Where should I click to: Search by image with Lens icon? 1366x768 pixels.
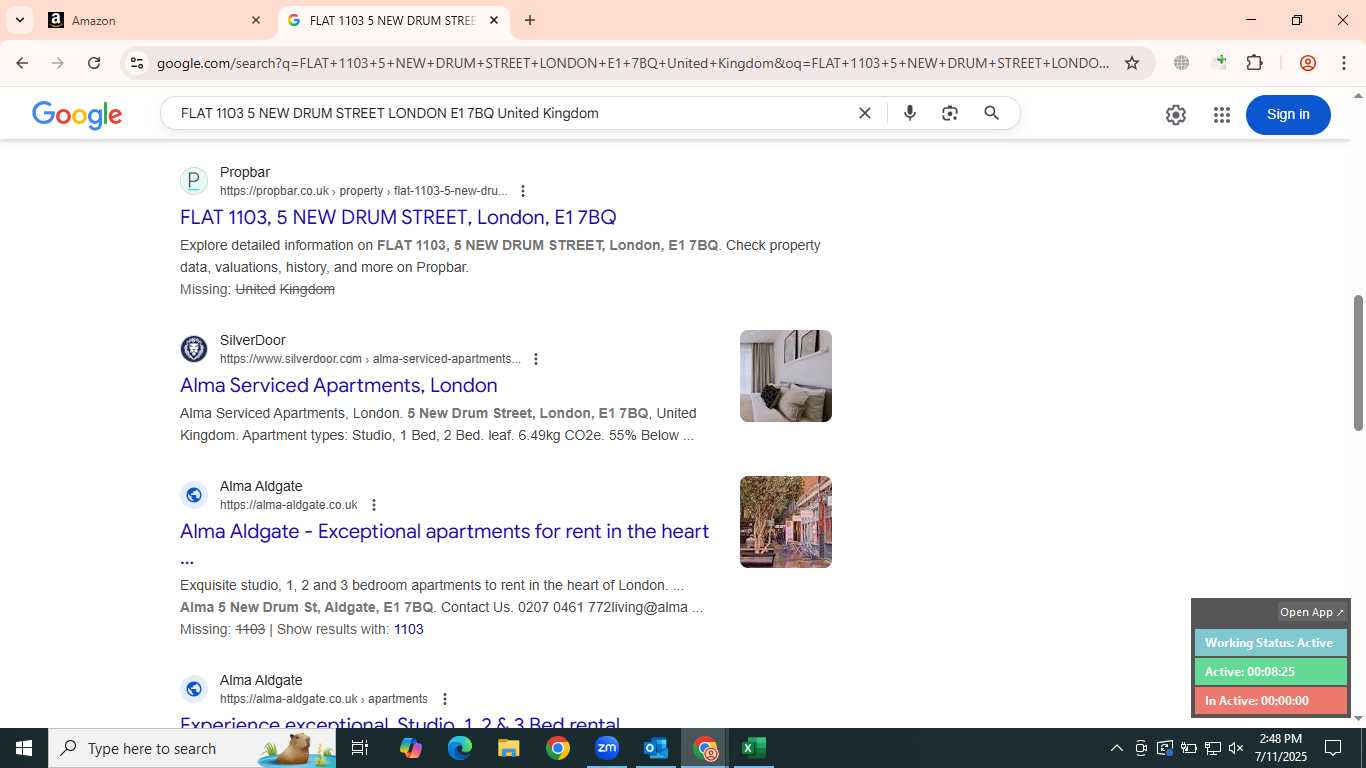pos(950,113)
